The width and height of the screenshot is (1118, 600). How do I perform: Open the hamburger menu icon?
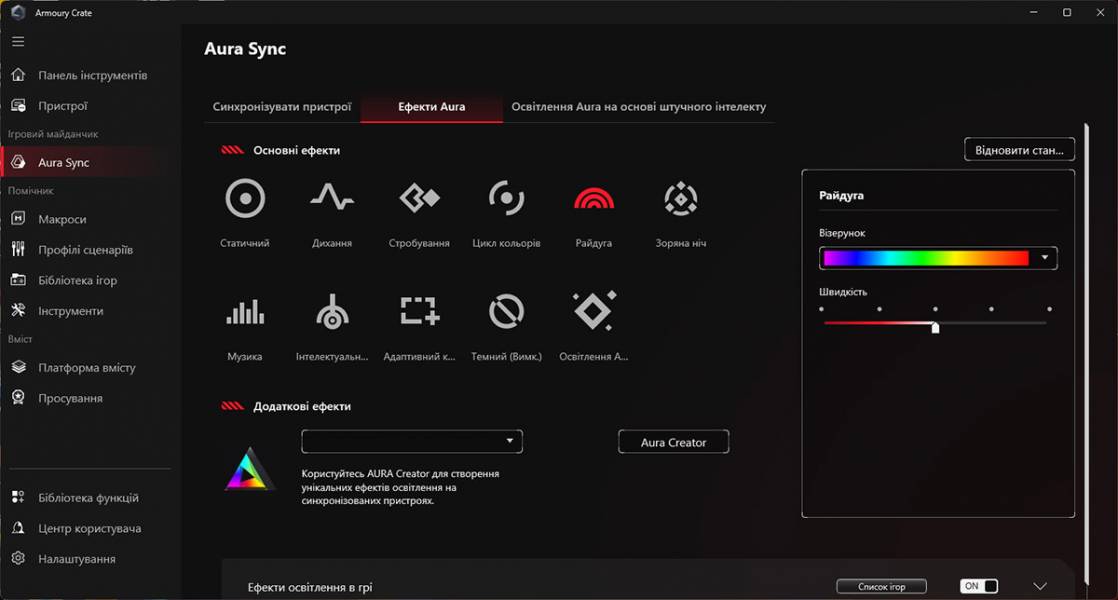click(19, 41)
